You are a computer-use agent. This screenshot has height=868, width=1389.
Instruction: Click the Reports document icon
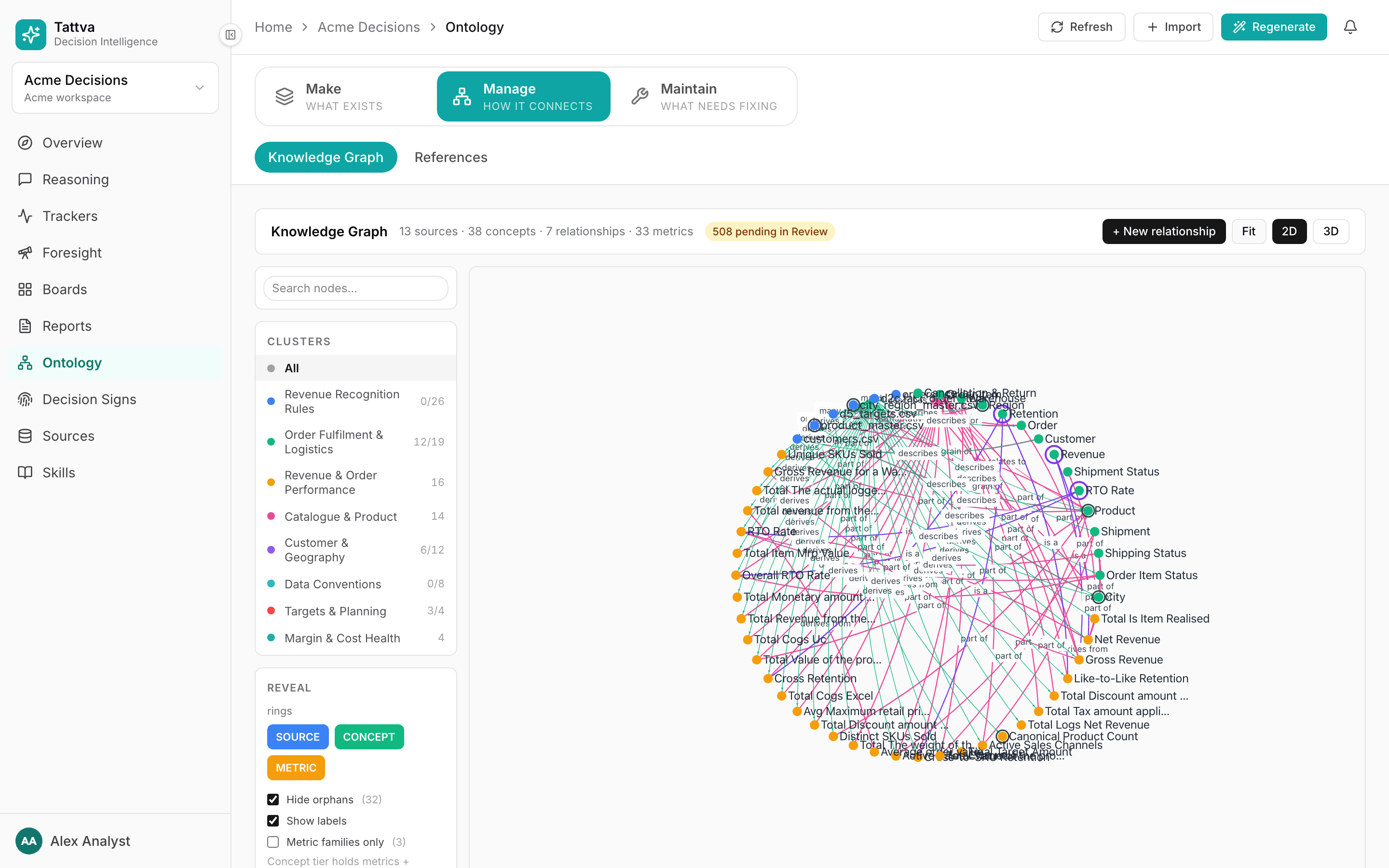[x=25, y=326]
